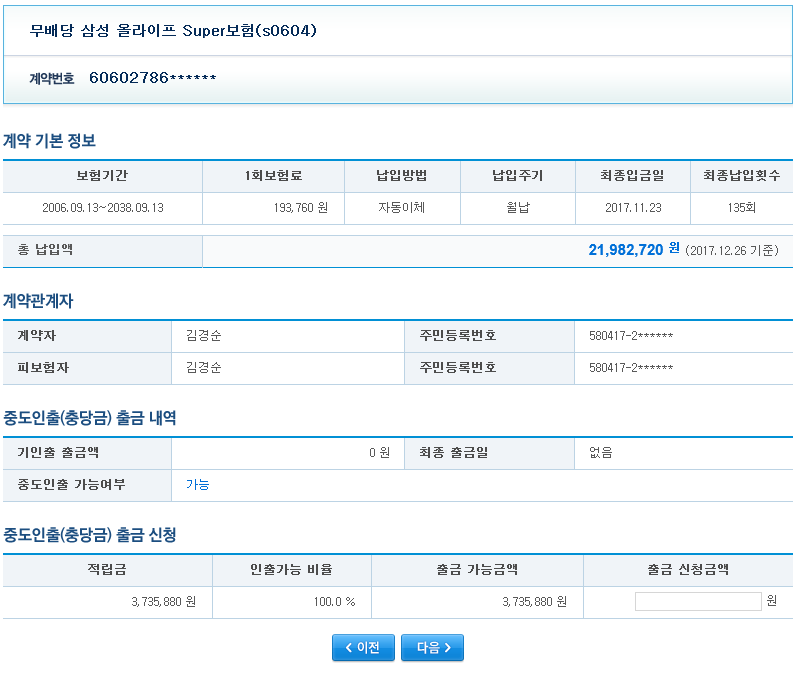Screen dimensions: 801x674
Task: Click the 무배당 삼성 올라이프 Super보험 title
Action: [173, 30]
